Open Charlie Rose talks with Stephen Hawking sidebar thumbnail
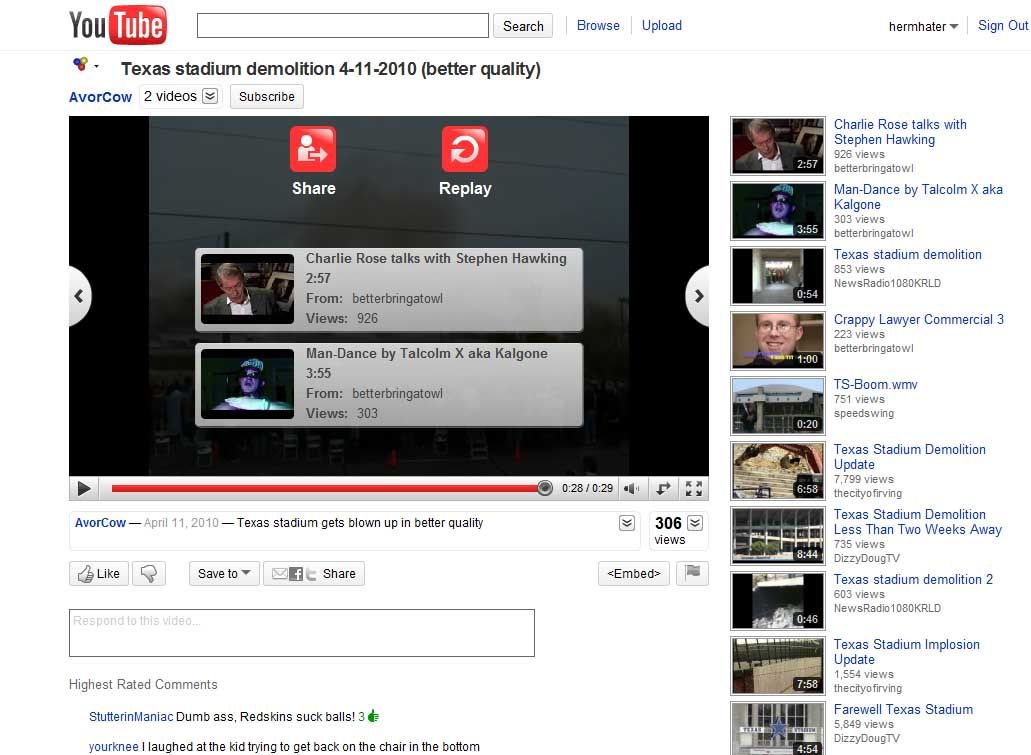This screenshot has height=755, width=1031. pyautogui.click(x=778, y=146)
